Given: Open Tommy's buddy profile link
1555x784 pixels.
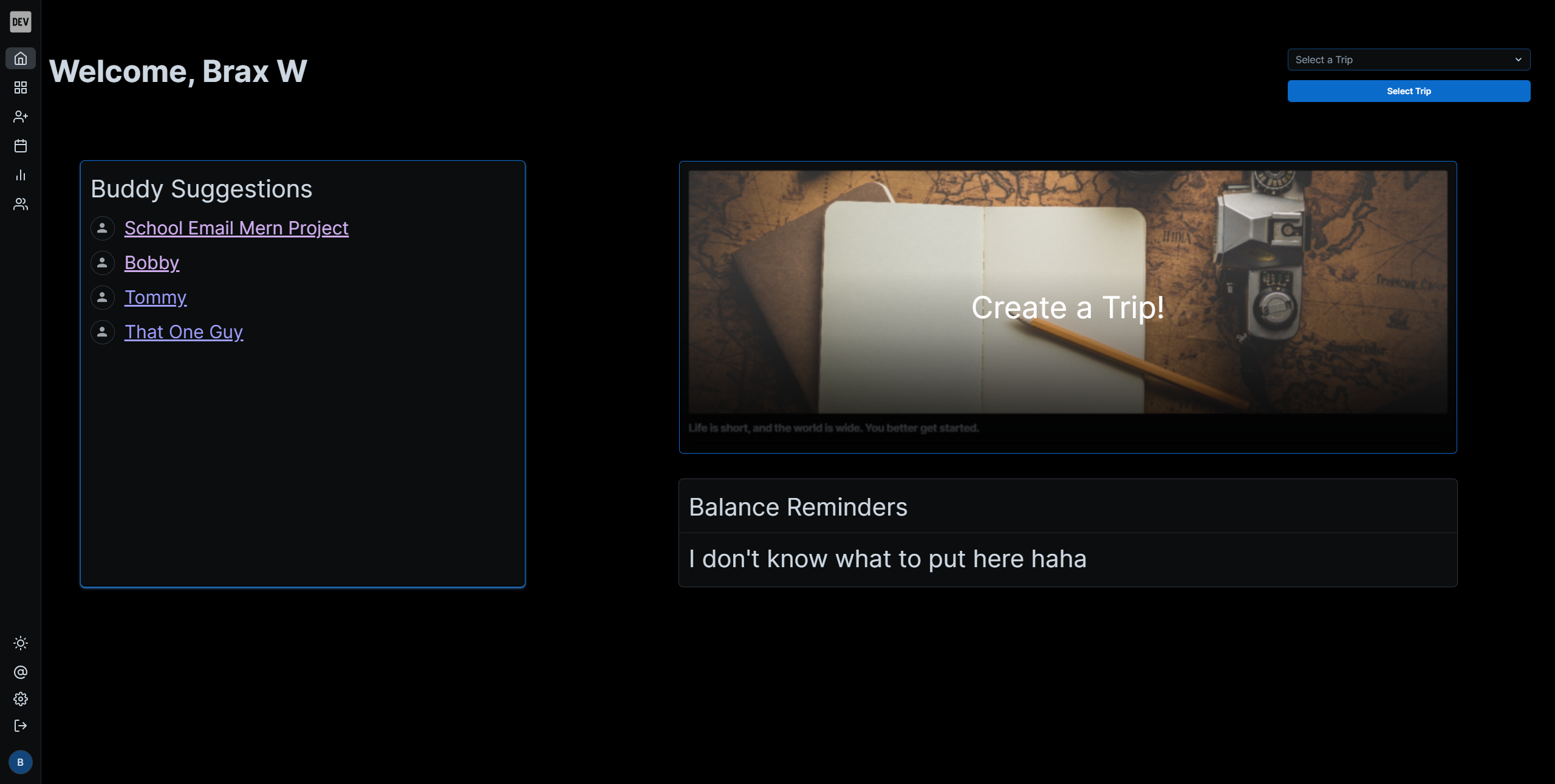Looking at the screenshot, I should pos(155,297).
